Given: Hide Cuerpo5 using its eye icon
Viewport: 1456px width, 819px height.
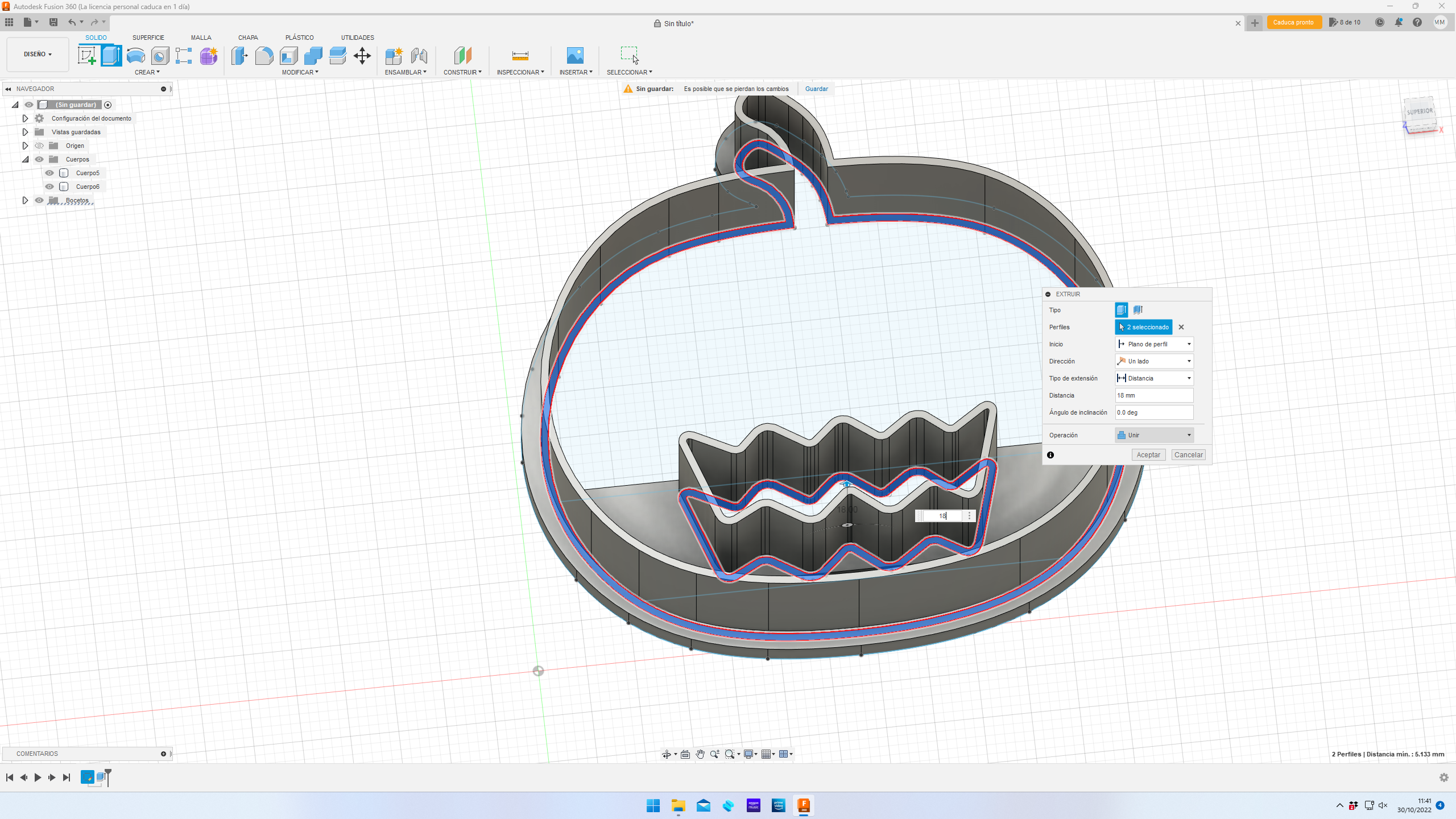Looking at the screenshot, I should pos(49,173).
